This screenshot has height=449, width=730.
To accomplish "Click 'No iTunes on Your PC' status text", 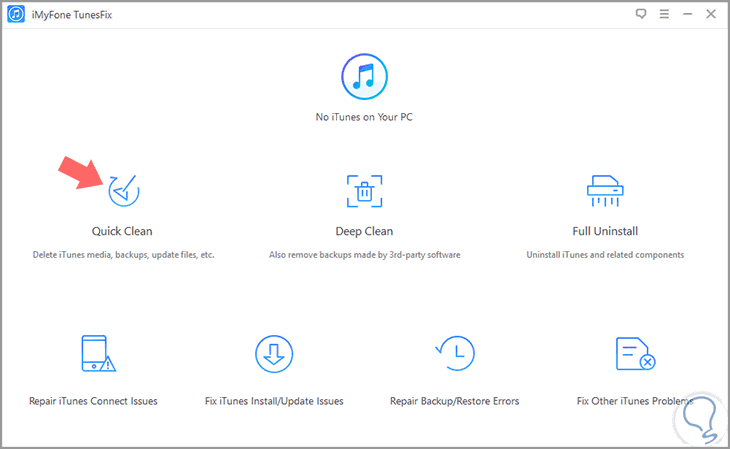I will (364, 117).
